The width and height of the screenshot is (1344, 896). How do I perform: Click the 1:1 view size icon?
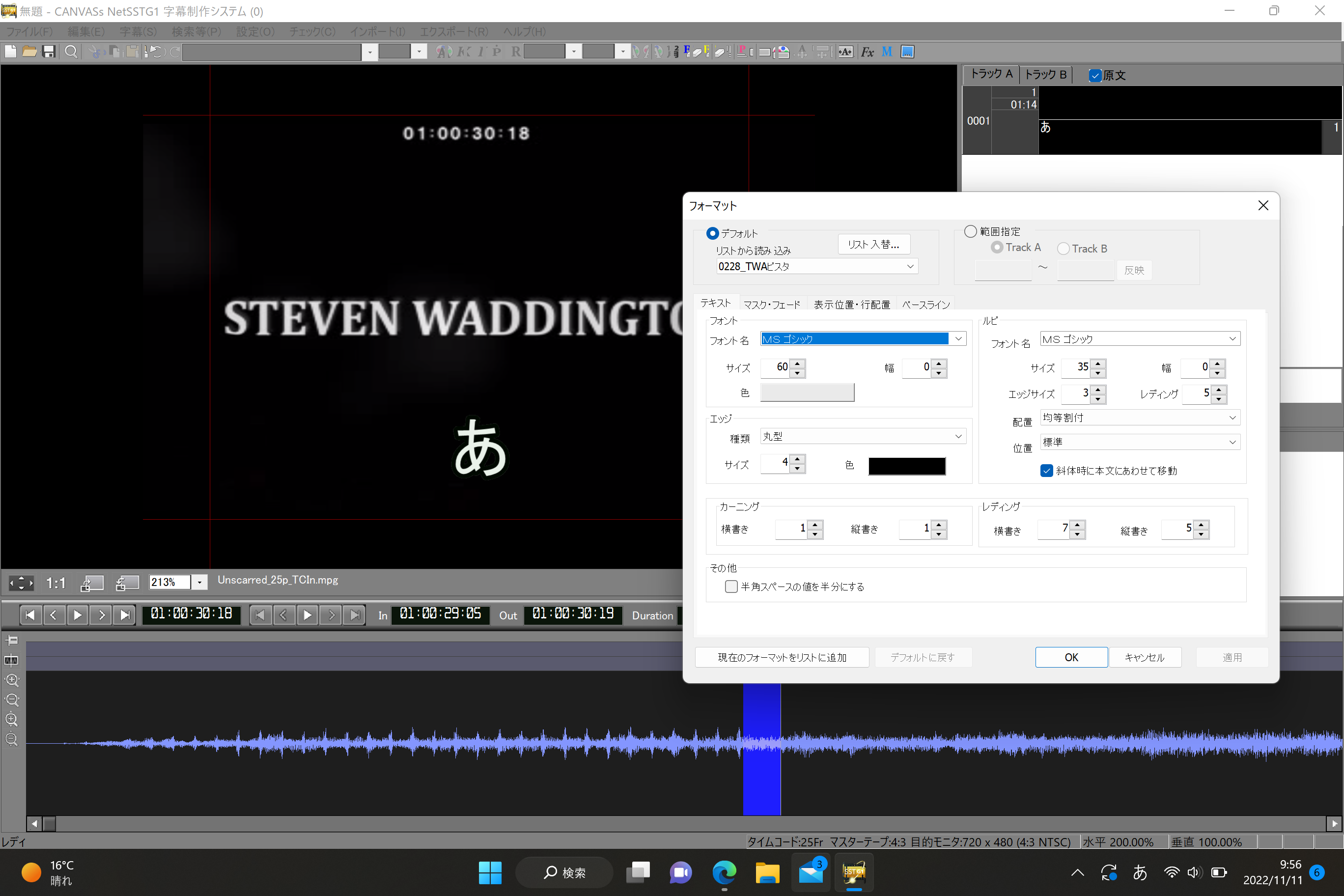pyautogui.click(x=56, y=583)
